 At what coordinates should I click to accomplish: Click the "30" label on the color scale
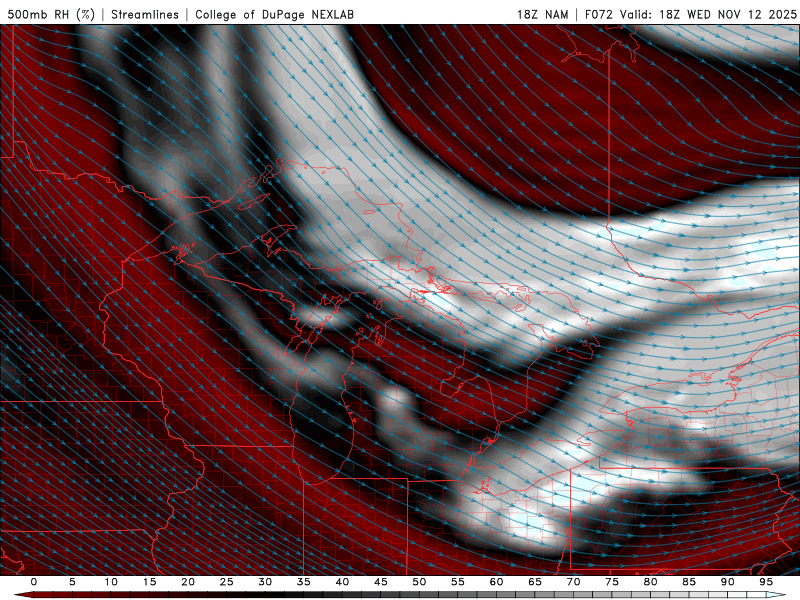265,582
